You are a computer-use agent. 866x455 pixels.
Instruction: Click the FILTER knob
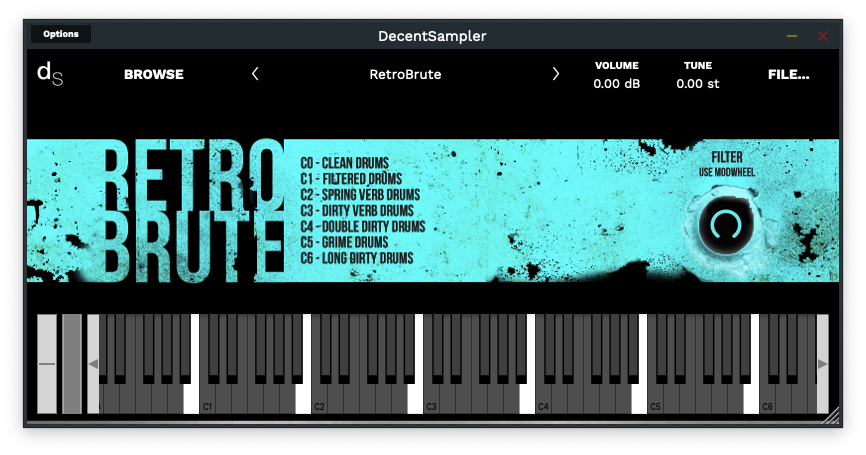click(x=726, y=225)
